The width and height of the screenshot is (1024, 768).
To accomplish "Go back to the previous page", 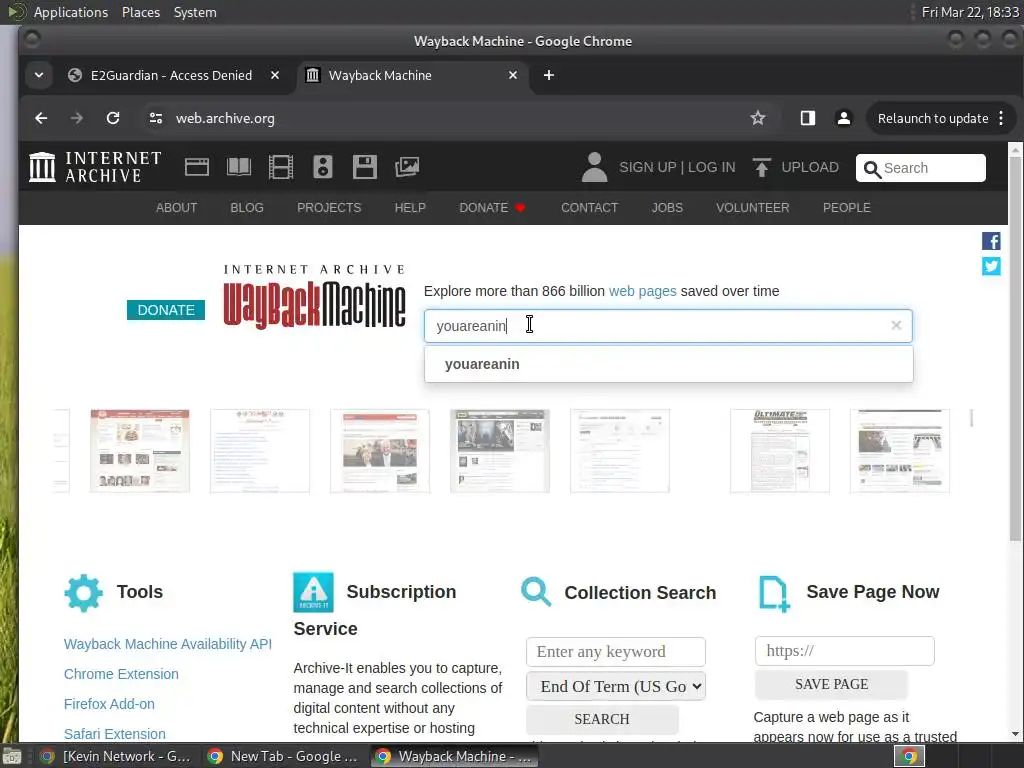I will [41, 118].
